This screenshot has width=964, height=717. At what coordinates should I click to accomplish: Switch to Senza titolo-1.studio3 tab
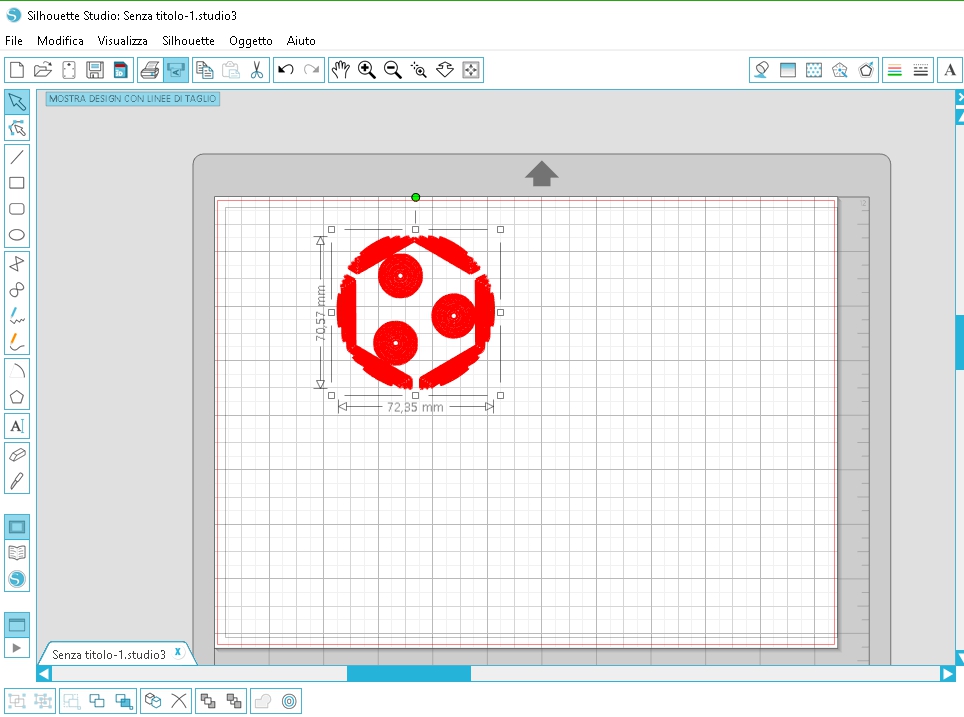(109, 654)
